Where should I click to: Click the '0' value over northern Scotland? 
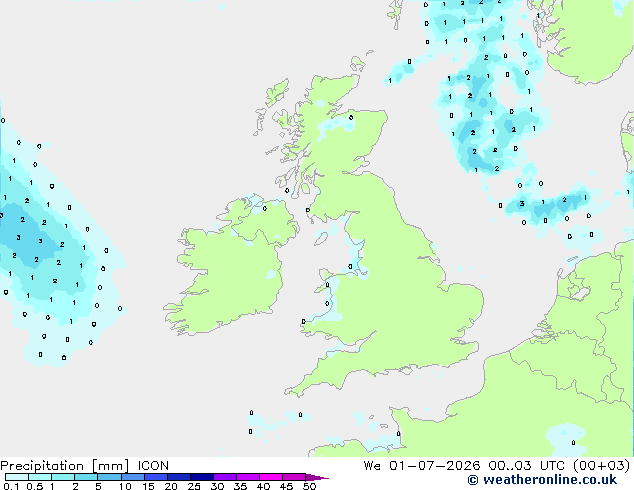[x=351, y=118]
